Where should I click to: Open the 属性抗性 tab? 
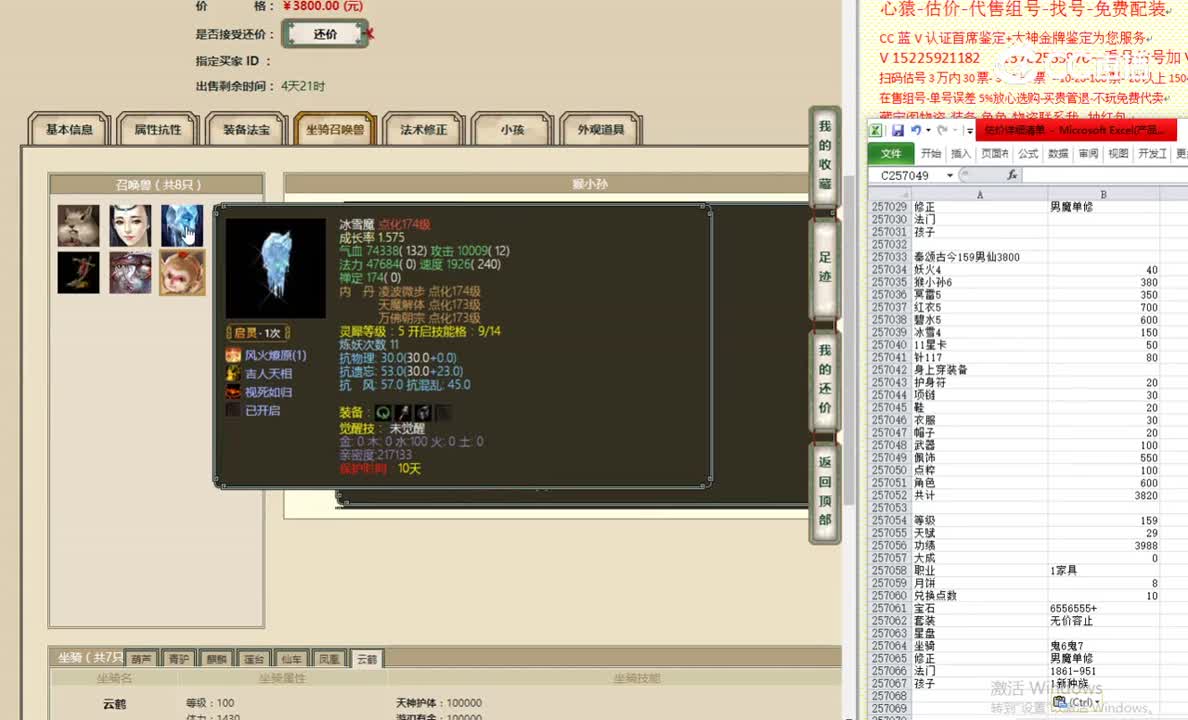(x=158, y=130)
